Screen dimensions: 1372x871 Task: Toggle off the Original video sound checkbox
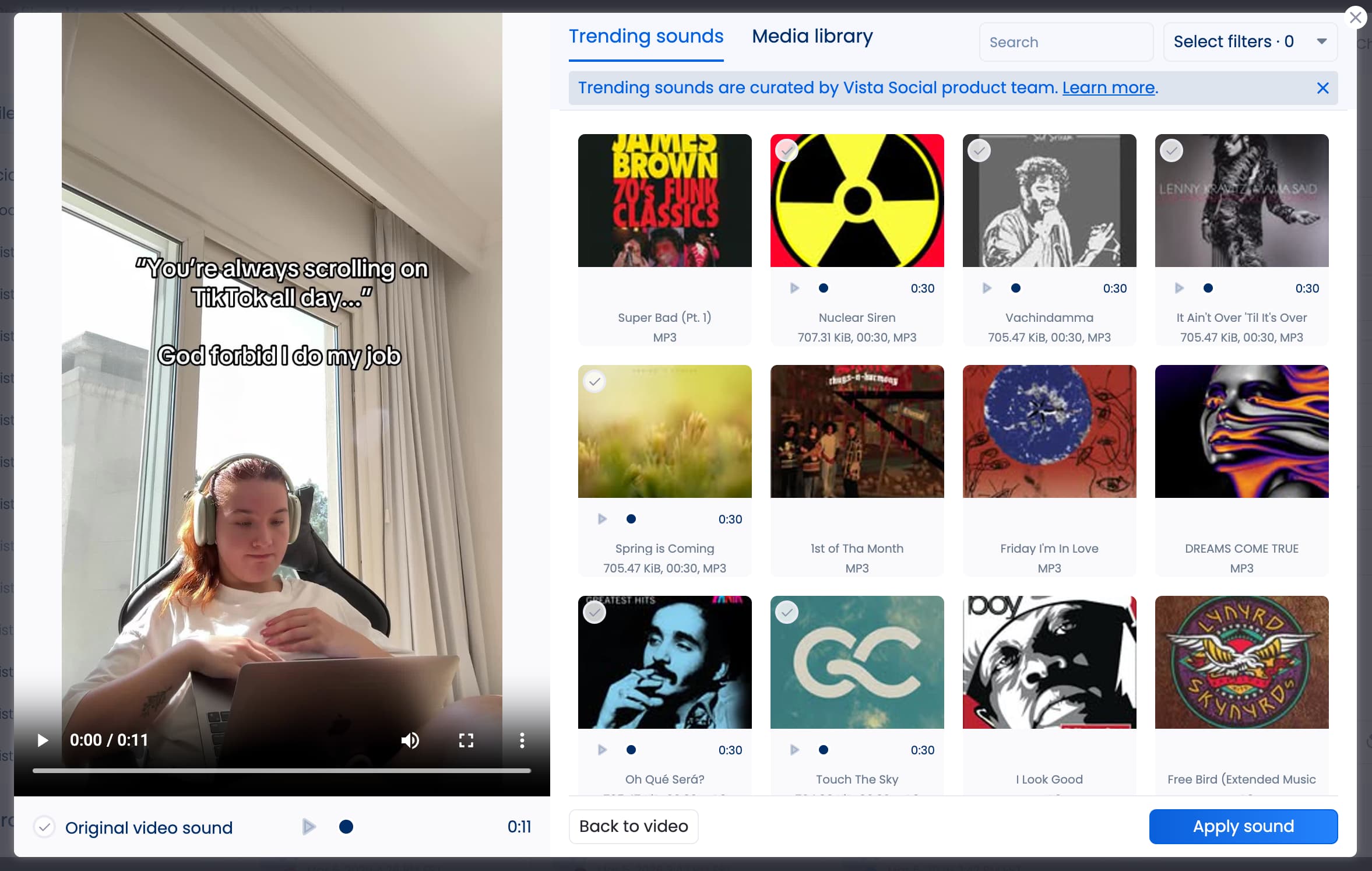pyautogui.click(x=44, y=827)
